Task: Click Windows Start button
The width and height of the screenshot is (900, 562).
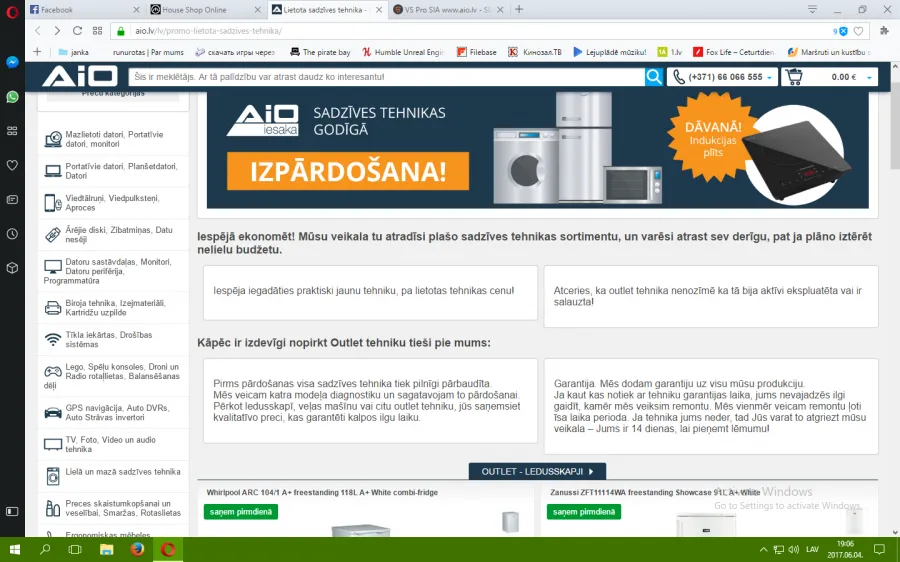Action: [x=14, y=549]
